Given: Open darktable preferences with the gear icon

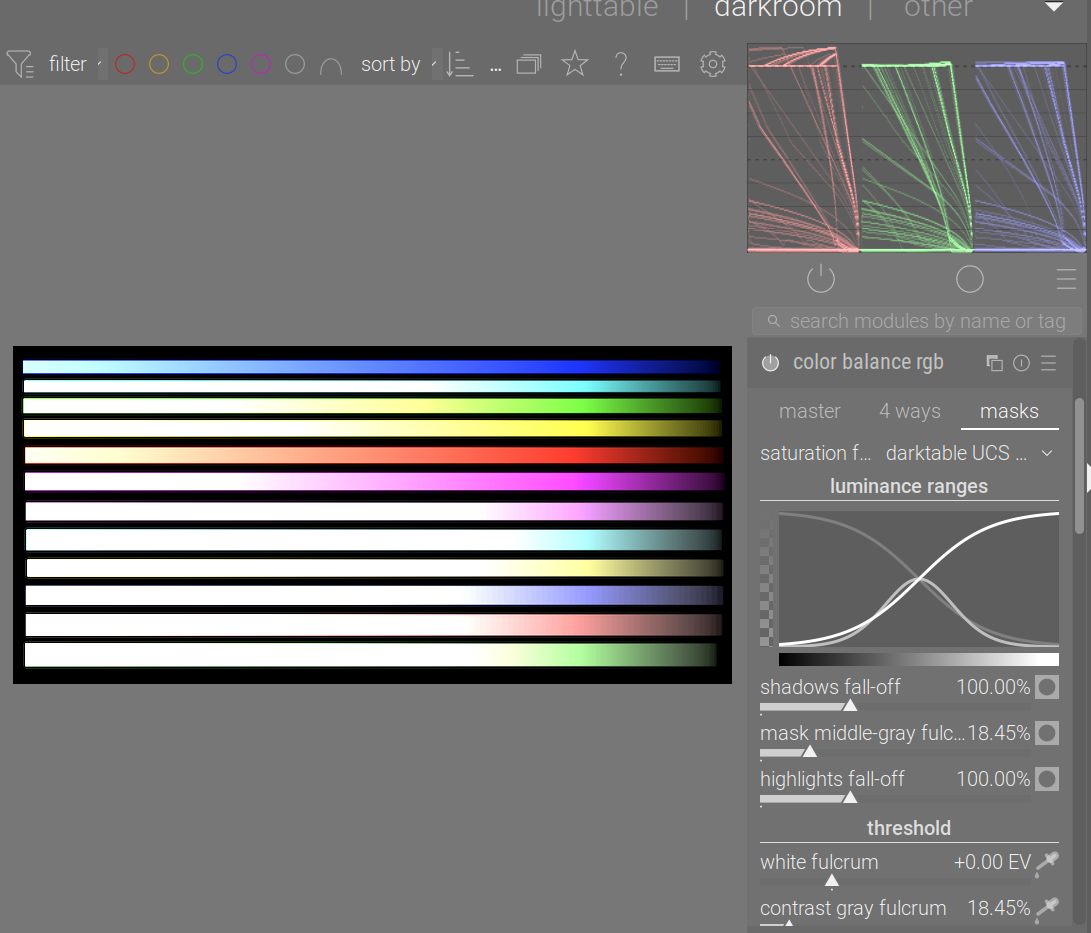Looking at the screenshot, I should click(x=712, y=64).
